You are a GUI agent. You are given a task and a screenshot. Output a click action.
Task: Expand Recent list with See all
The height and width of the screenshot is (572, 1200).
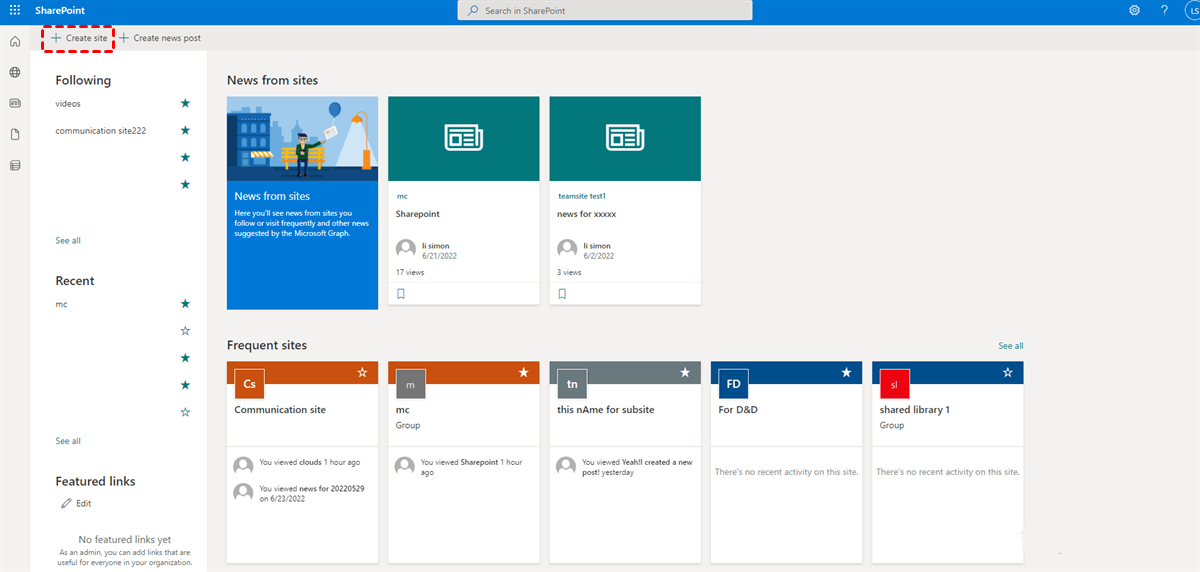click(x=68, y=441)
